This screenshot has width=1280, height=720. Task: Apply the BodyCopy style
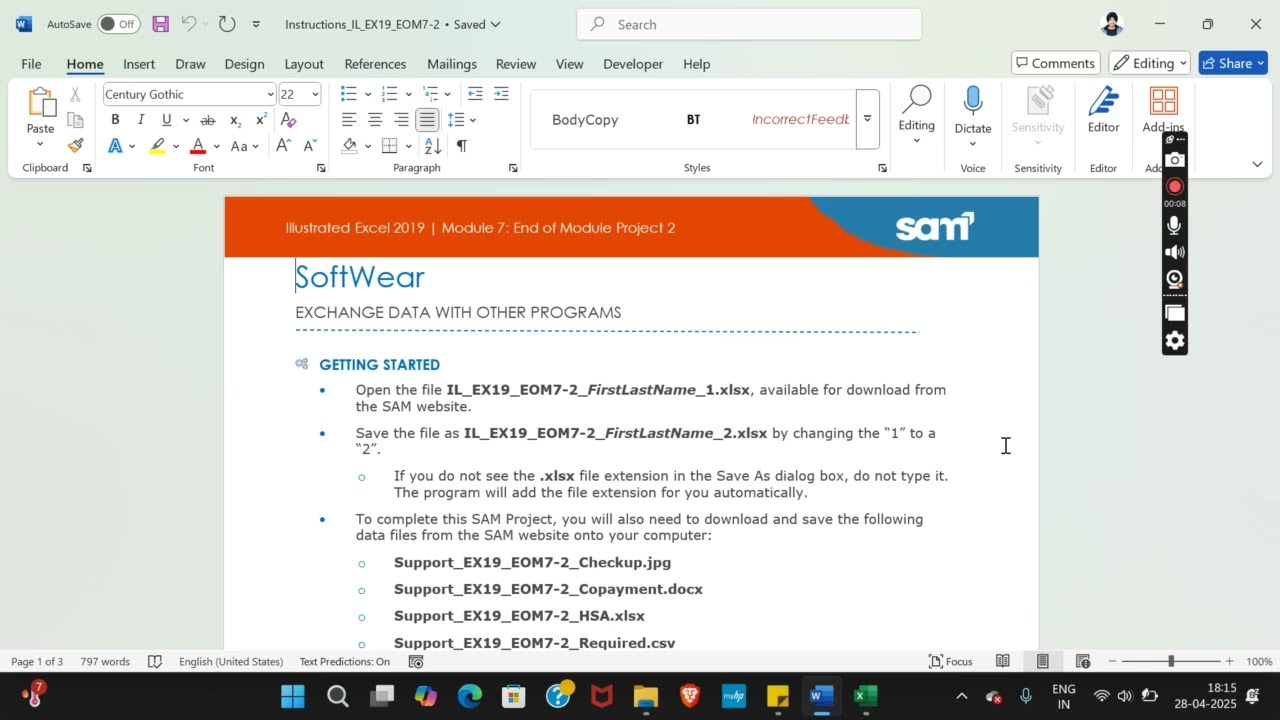(585, 119)
